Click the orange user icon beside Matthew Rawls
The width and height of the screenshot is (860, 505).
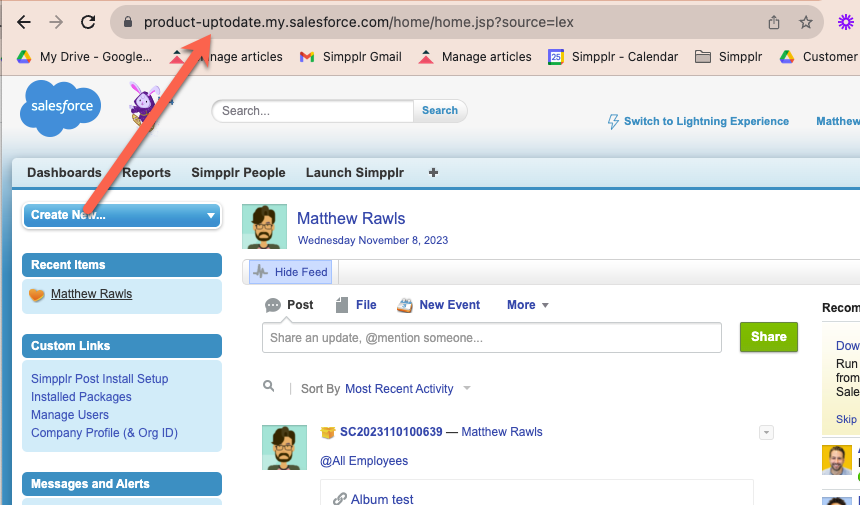[37, 294]
